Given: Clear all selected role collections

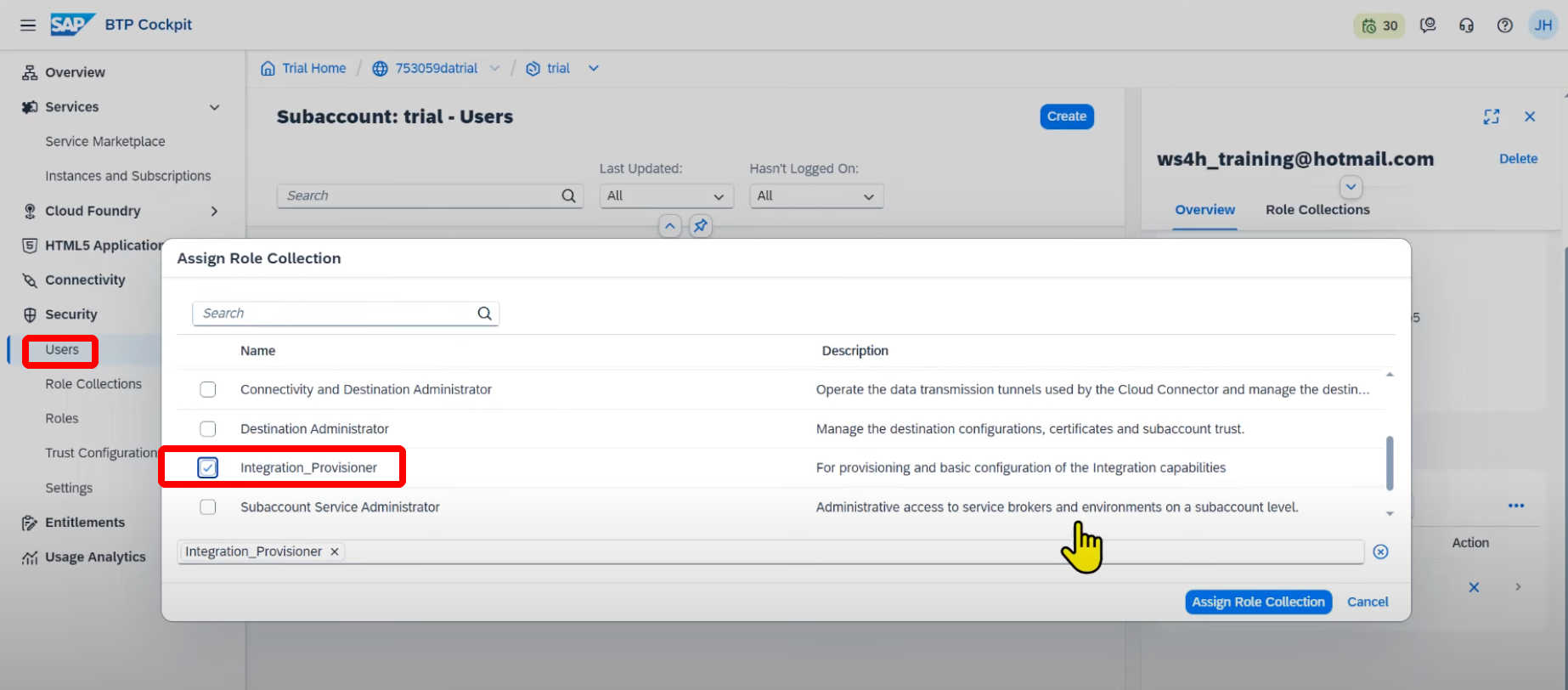Looking at the screenshot, I should tap(1381, 551).
